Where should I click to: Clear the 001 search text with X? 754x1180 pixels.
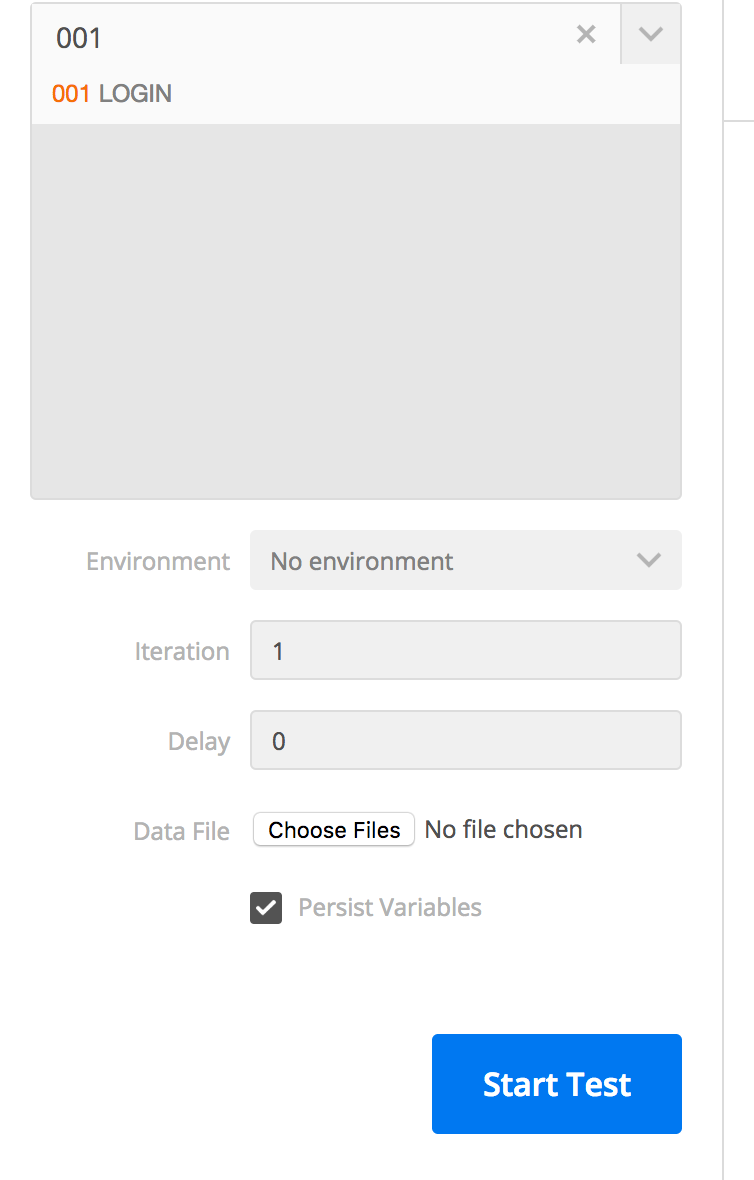click(x=586, y=35)
